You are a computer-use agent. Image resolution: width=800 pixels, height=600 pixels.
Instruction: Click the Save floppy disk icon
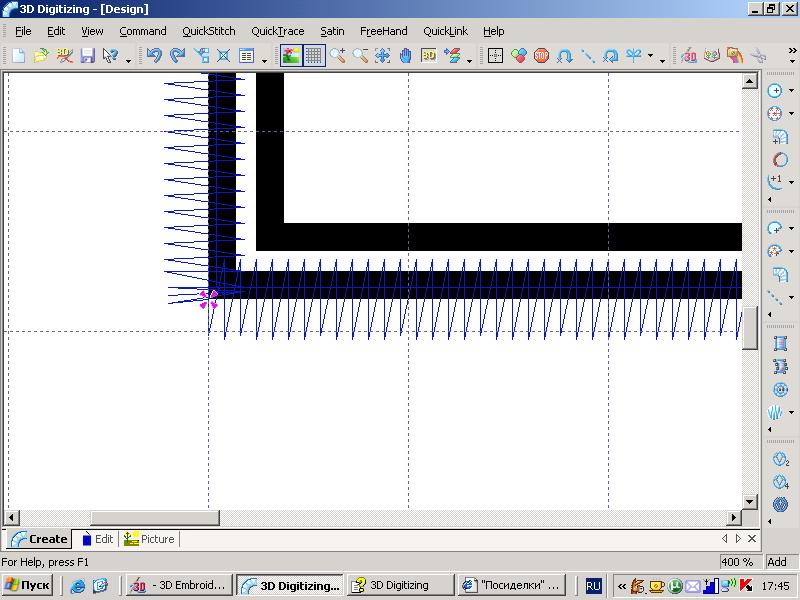[x=87, y=56]
